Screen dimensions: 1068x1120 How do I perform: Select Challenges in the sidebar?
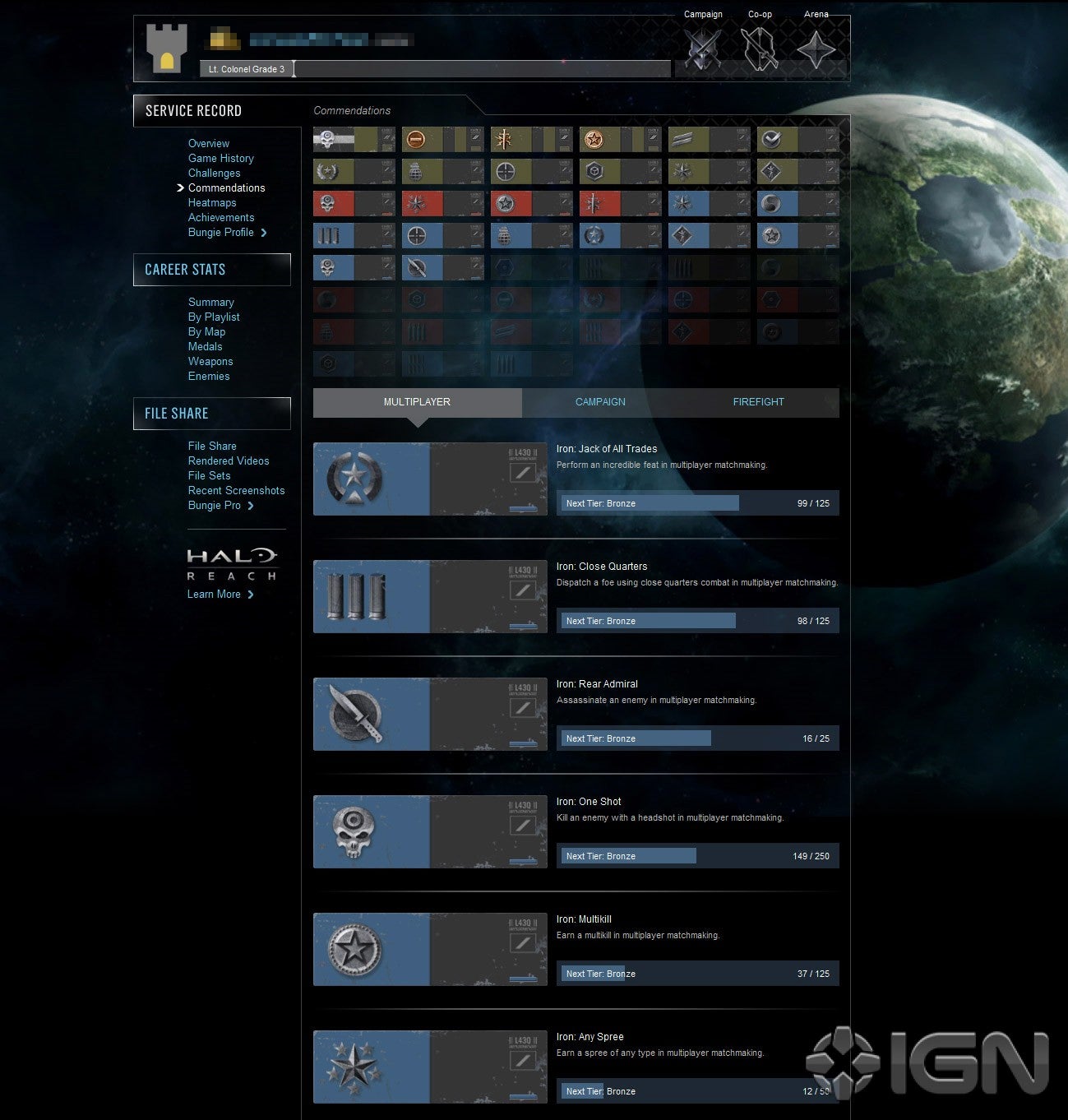coord(215,174)
